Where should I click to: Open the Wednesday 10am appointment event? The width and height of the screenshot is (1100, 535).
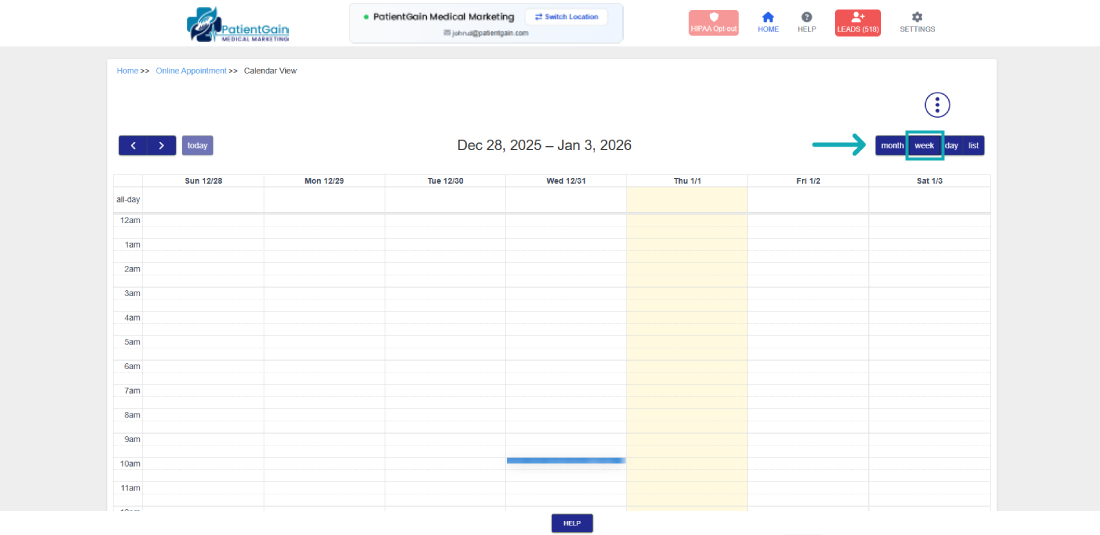[565, 461]
